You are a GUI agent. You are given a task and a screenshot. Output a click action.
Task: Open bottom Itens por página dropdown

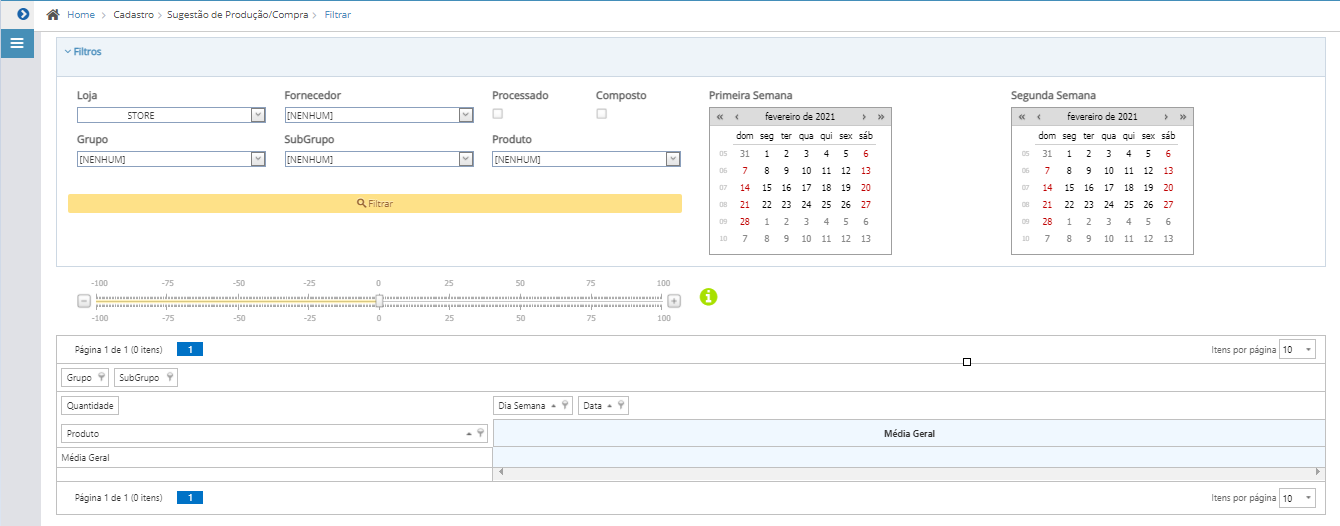coord(1298,498)
